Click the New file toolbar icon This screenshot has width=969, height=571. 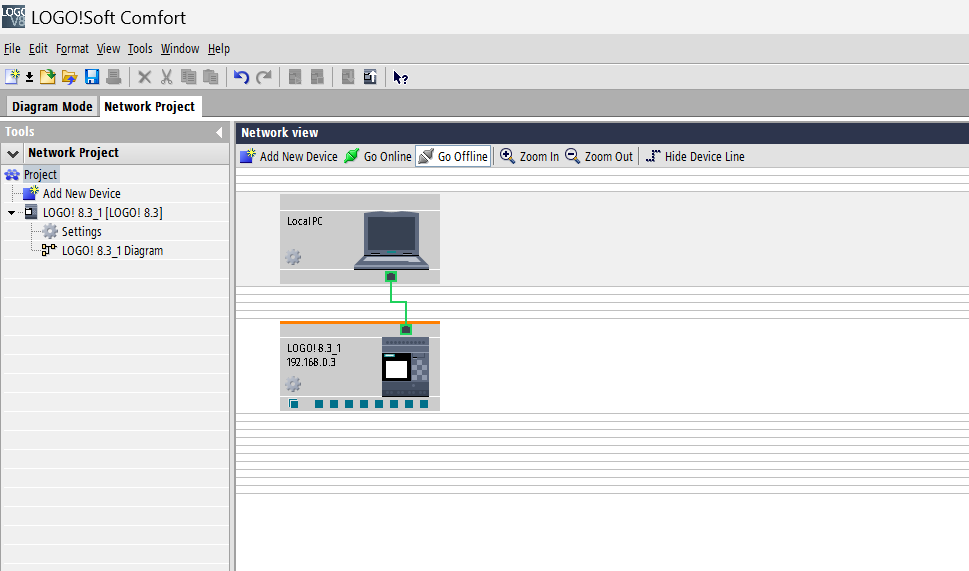coord(12,77)
